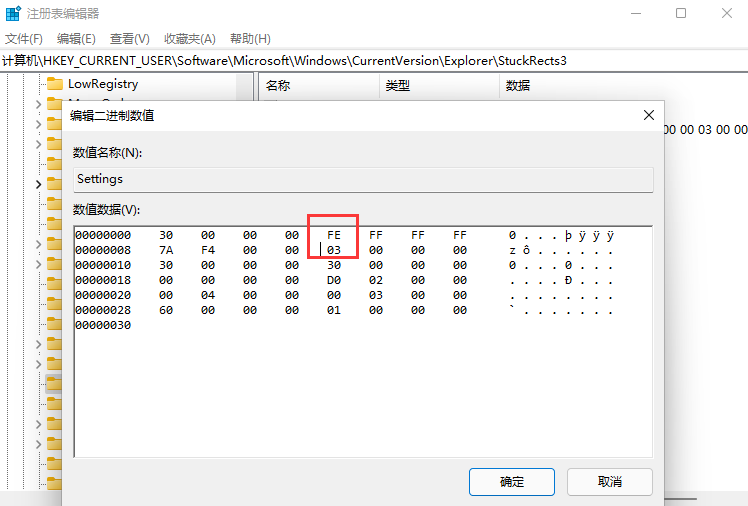Click the registry path address bar

374,61
